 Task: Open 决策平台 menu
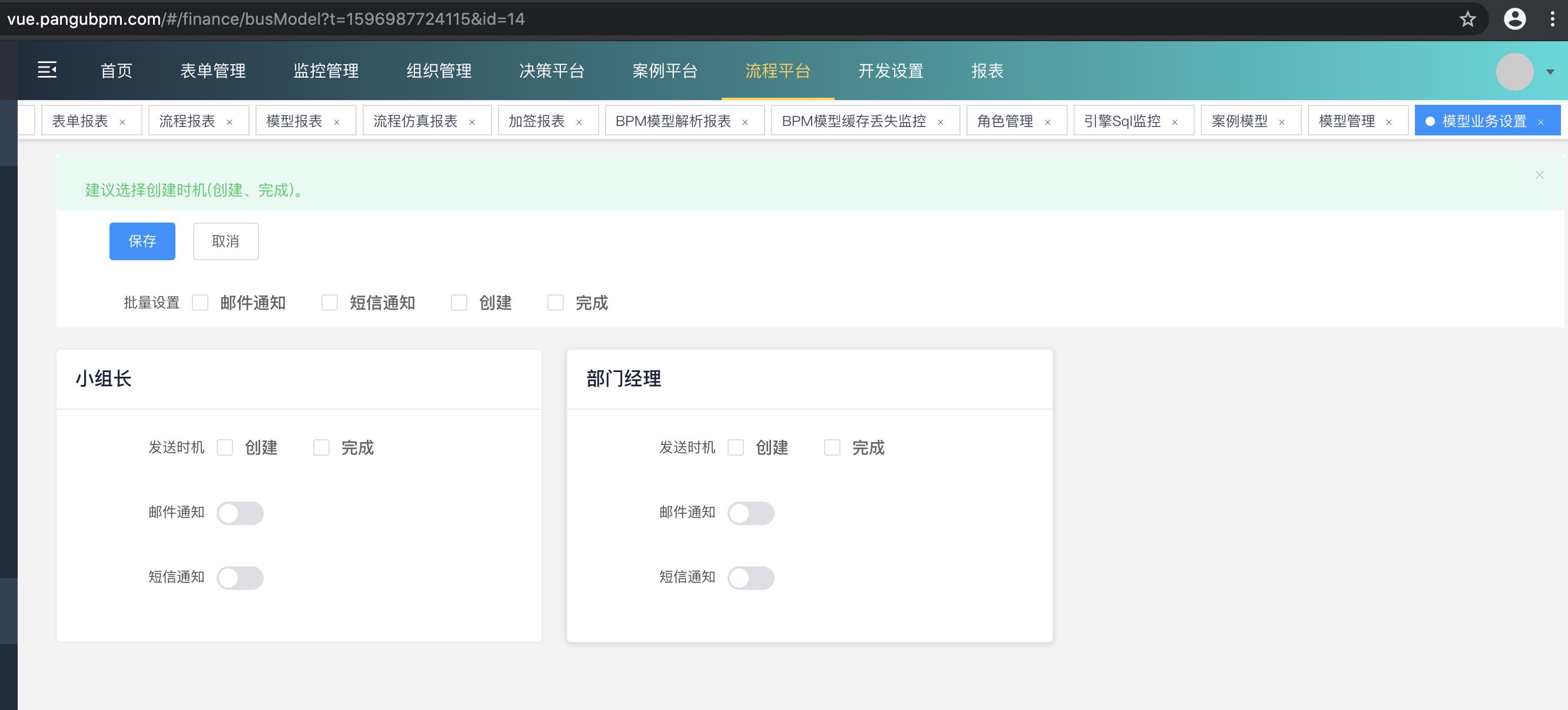coord(552,71)
